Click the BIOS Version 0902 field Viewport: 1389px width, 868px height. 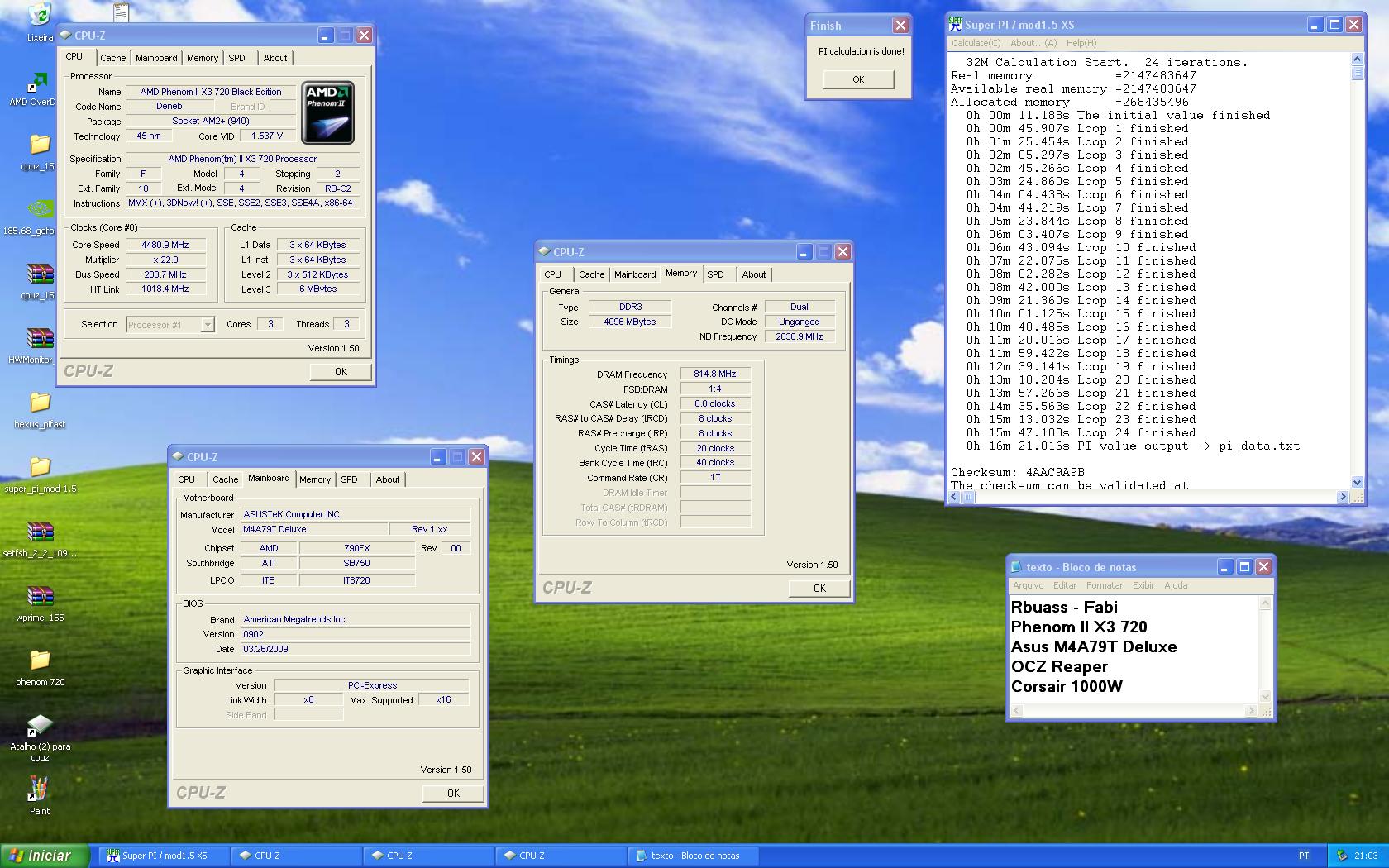(356, 635)
